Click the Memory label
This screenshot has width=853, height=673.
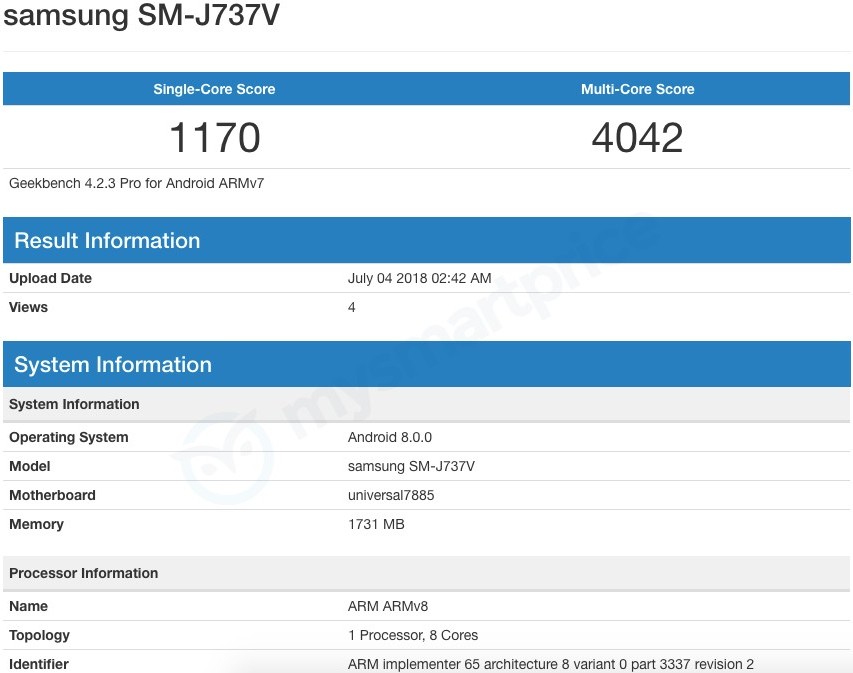coord(36,524)
